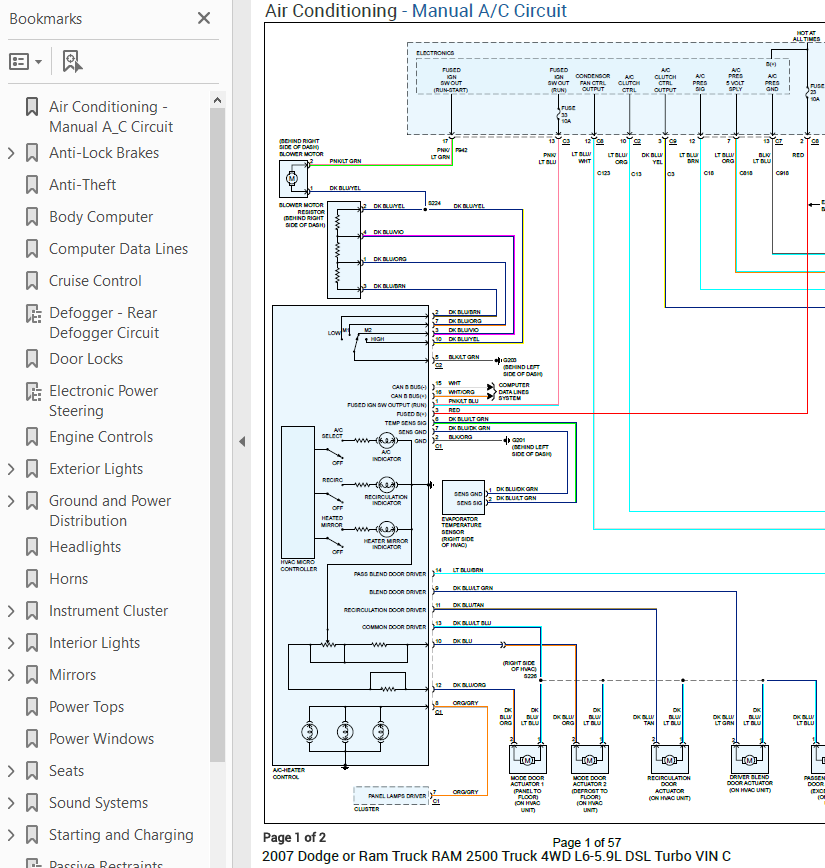Viewport: 825px width, 868px height.
Task: Expand the Instrument Cluster bookmark
Action: click(11, 611)
